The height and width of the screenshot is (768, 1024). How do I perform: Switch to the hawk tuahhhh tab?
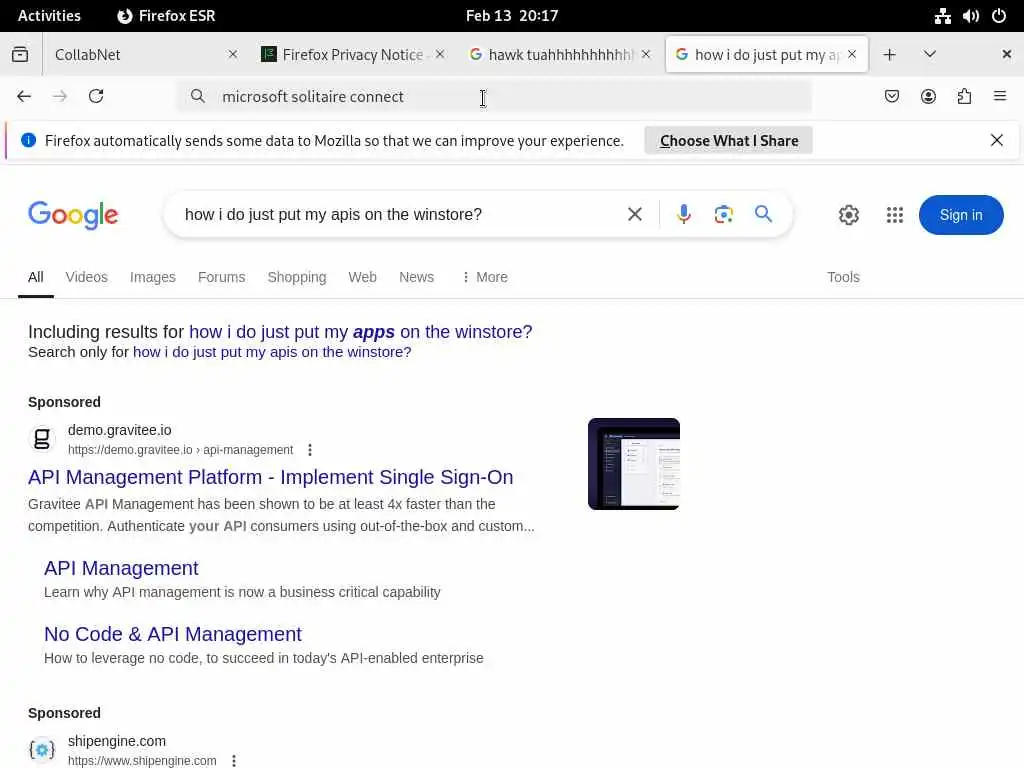click(x=560, y=55)
